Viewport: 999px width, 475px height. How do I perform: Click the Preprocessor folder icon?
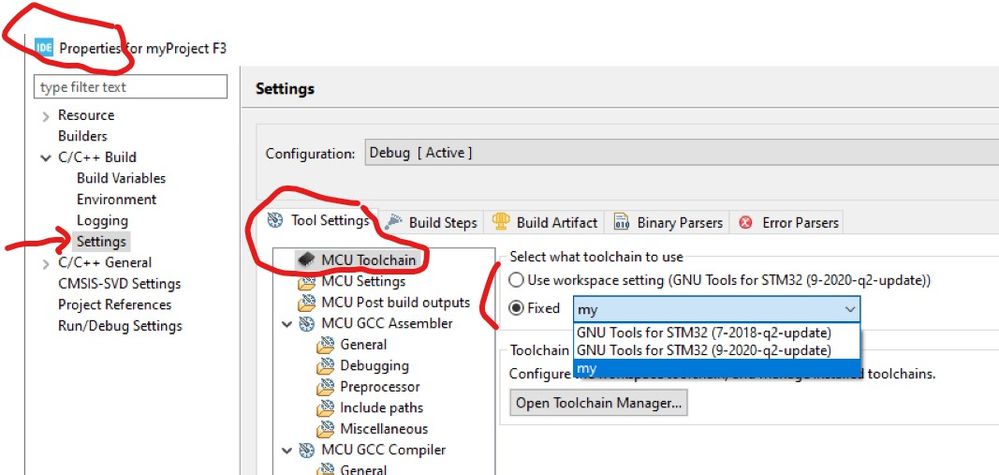coord(326,386)
